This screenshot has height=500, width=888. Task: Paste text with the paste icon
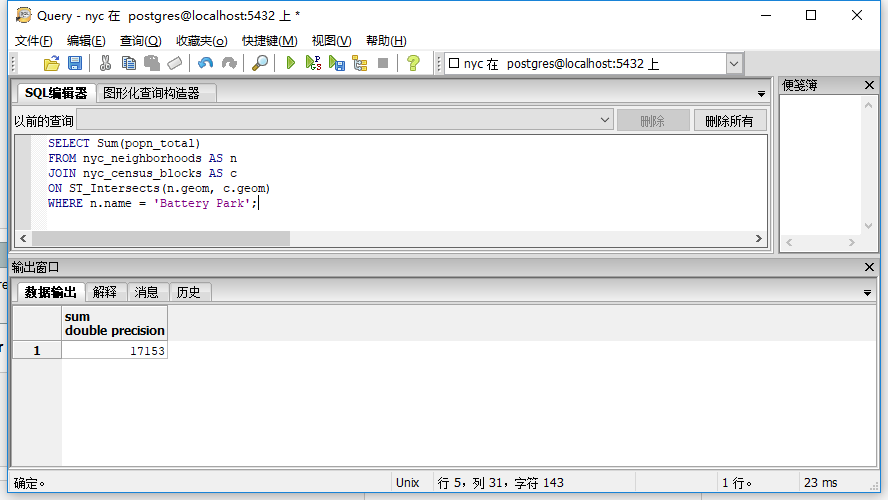152,63
